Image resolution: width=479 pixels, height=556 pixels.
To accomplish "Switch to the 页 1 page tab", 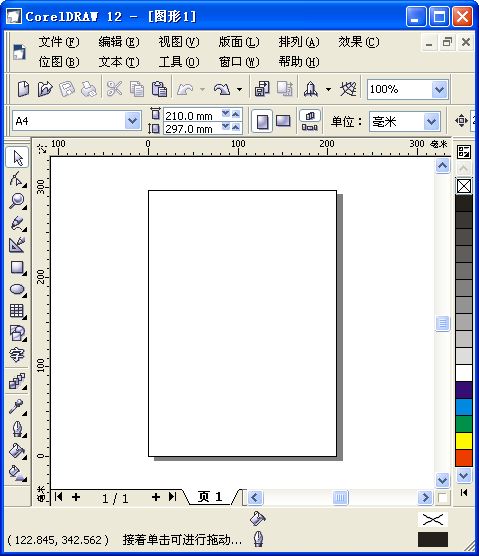I will click(210, 497).
